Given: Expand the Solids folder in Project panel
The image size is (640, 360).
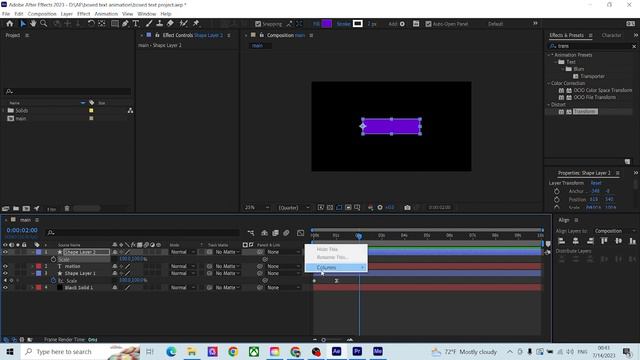Looking at the screenshot, I should click(4, 111).
